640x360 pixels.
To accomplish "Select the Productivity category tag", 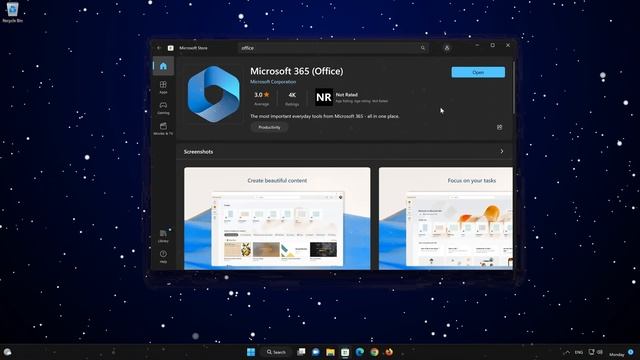I will tap(269, 127).
